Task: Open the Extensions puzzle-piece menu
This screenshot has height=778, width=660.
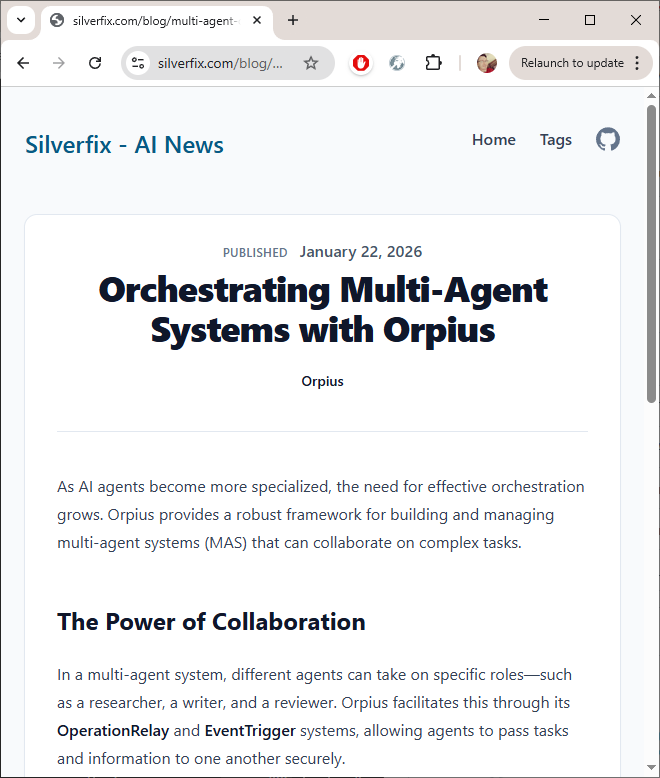Action: click(433, 63)
